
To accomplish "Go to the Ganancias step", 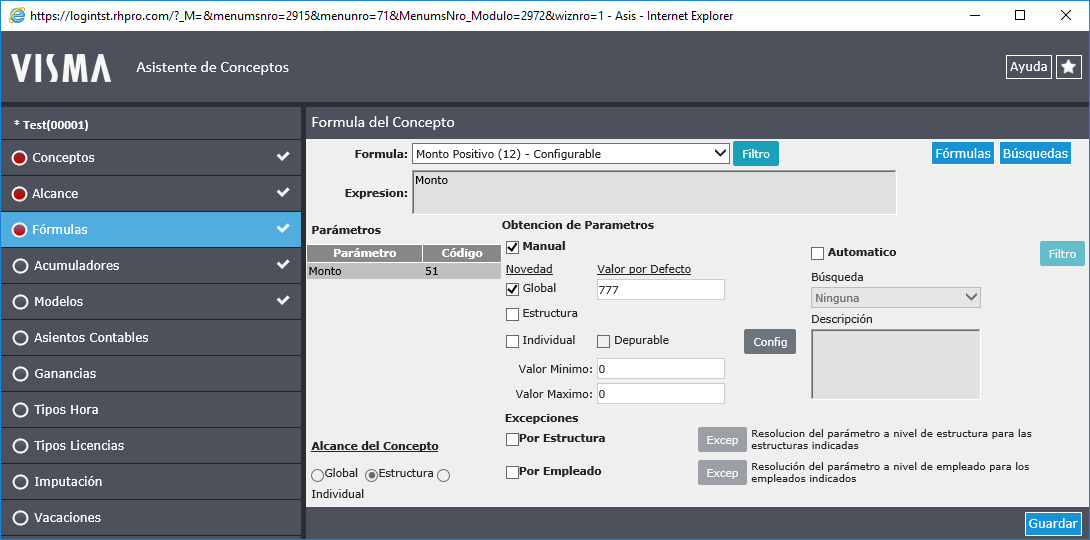I will (151, 374).
